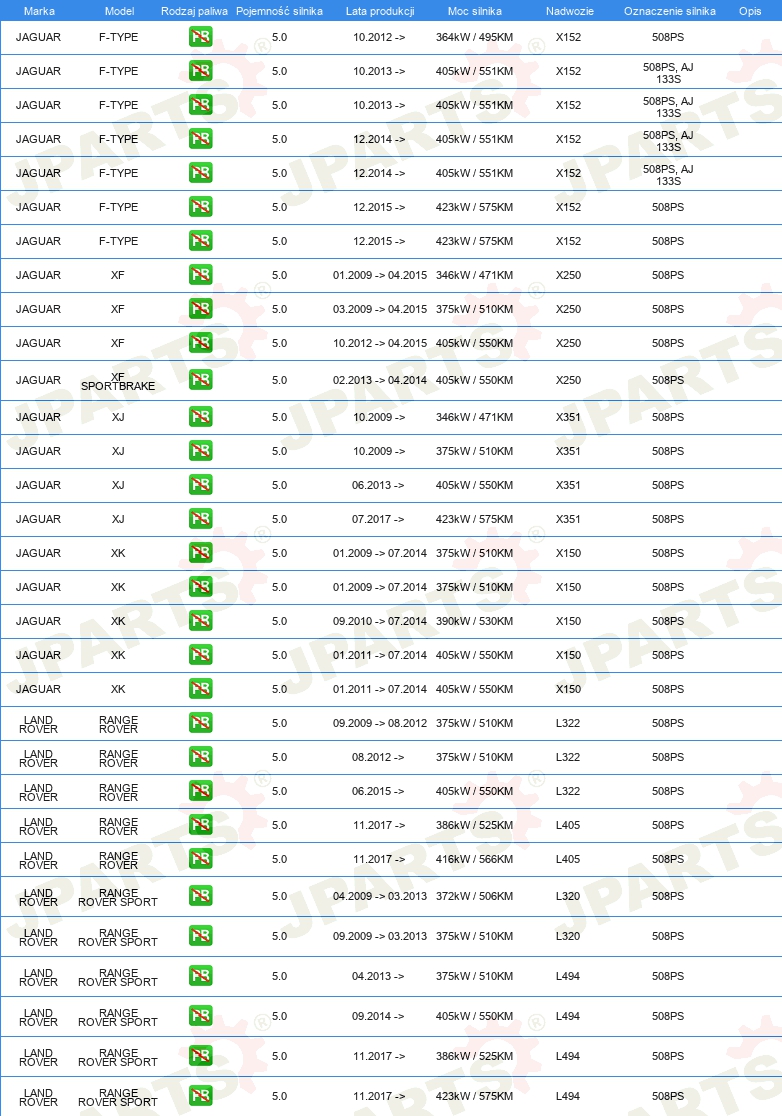Select the 508PS engine code in the F-TYPE 364kW row
This screenshot has height=1116, width=782.
point(668,37)
